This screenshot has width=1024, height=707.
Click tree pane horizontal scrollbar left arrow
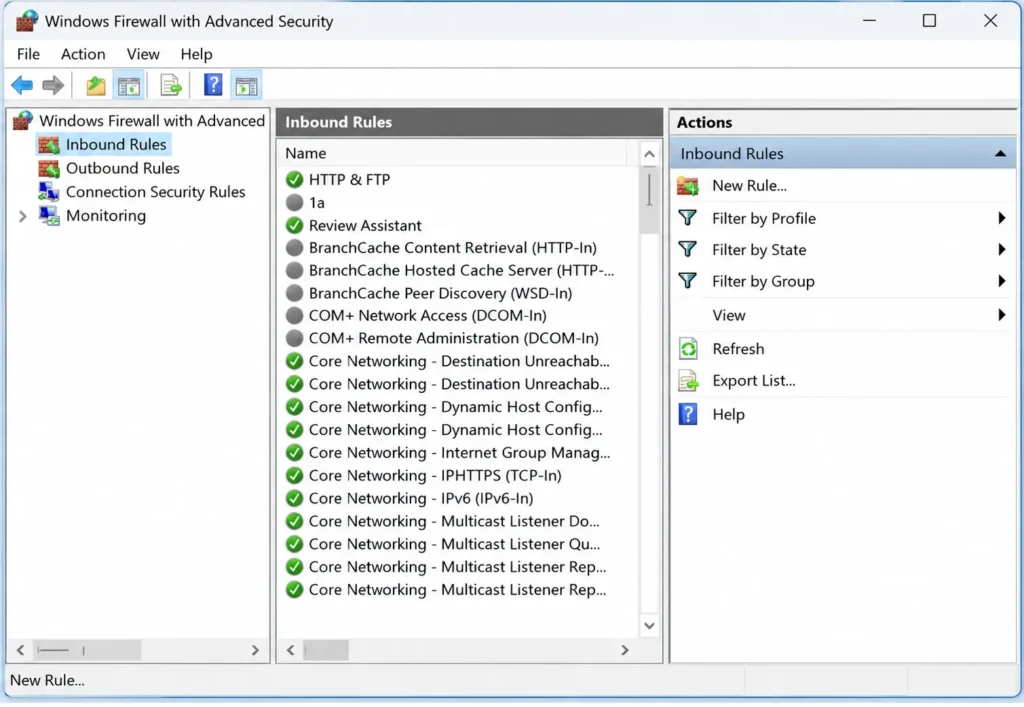click(x=20, y=650)
